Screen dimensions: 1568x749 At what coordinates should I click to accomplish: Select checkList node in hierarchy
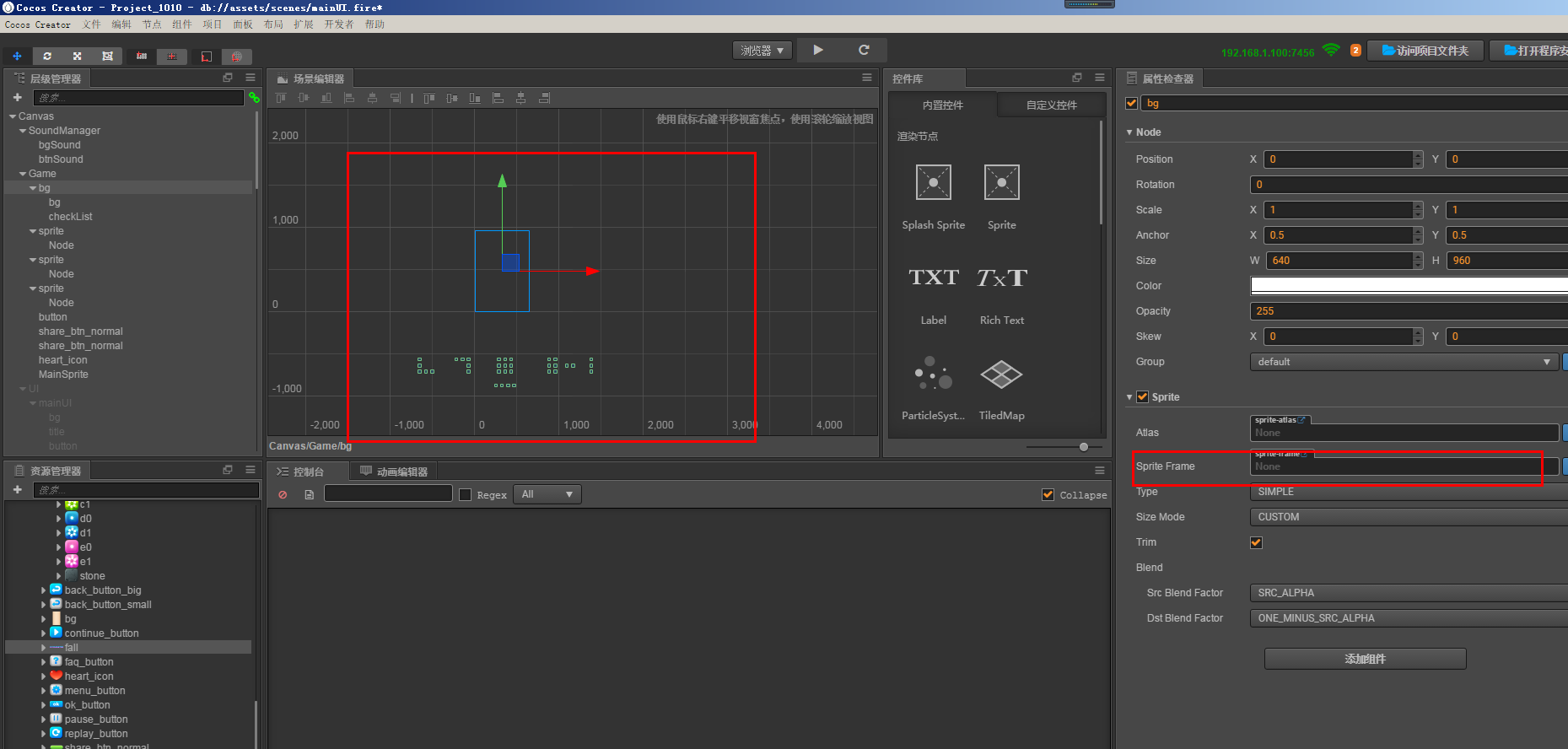point(70,217)
